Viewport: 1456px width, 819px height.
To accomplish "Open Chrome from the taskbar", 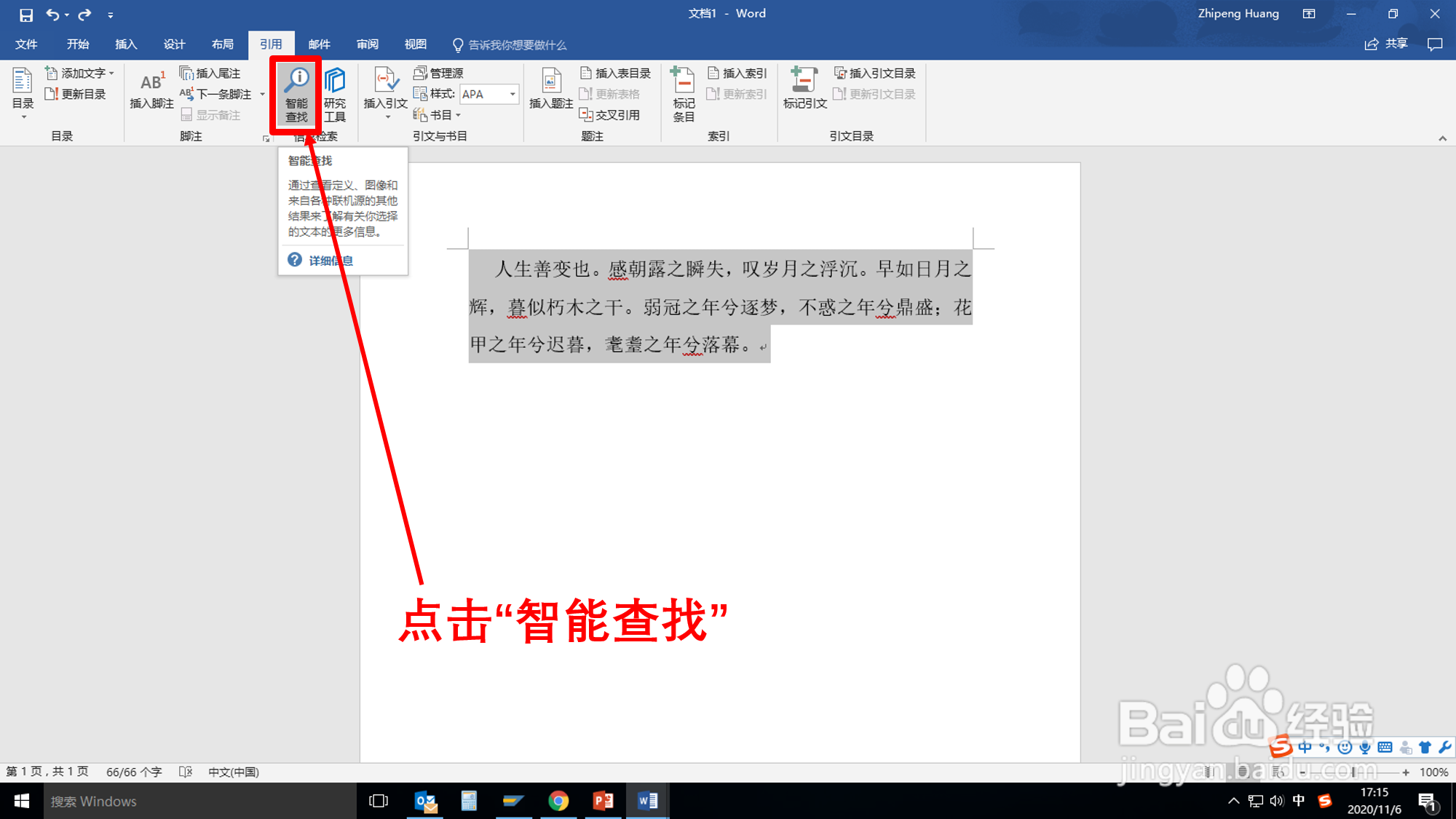I will (558, 801).
